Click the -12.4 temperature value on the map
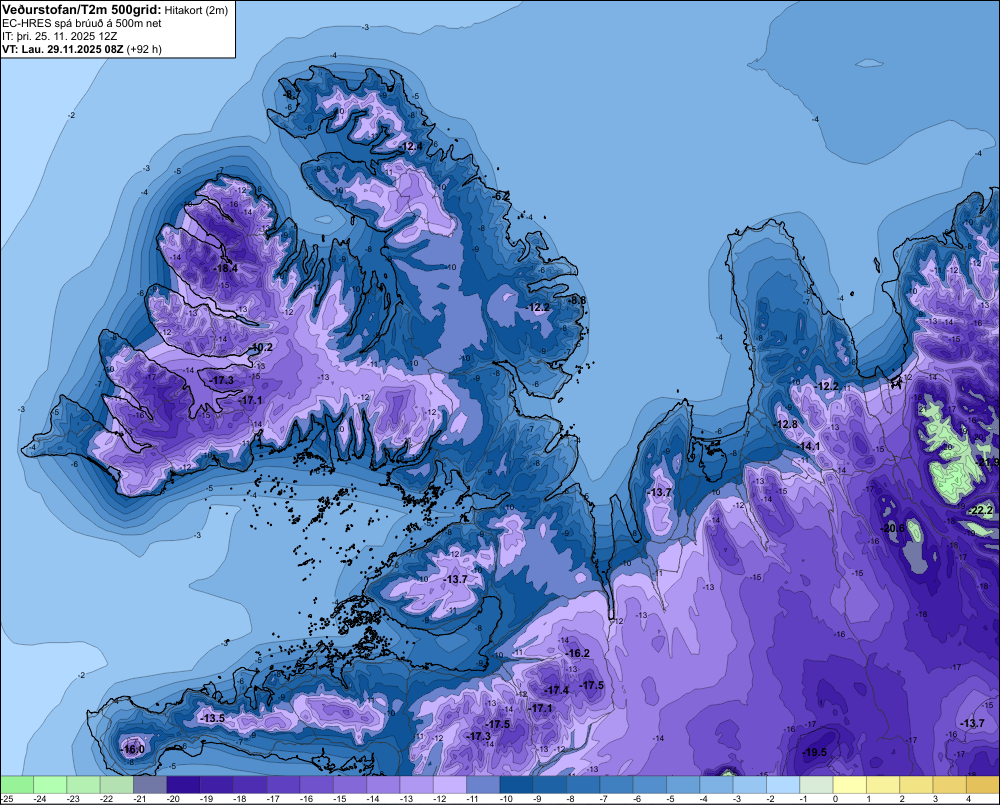 coord(410,147)
